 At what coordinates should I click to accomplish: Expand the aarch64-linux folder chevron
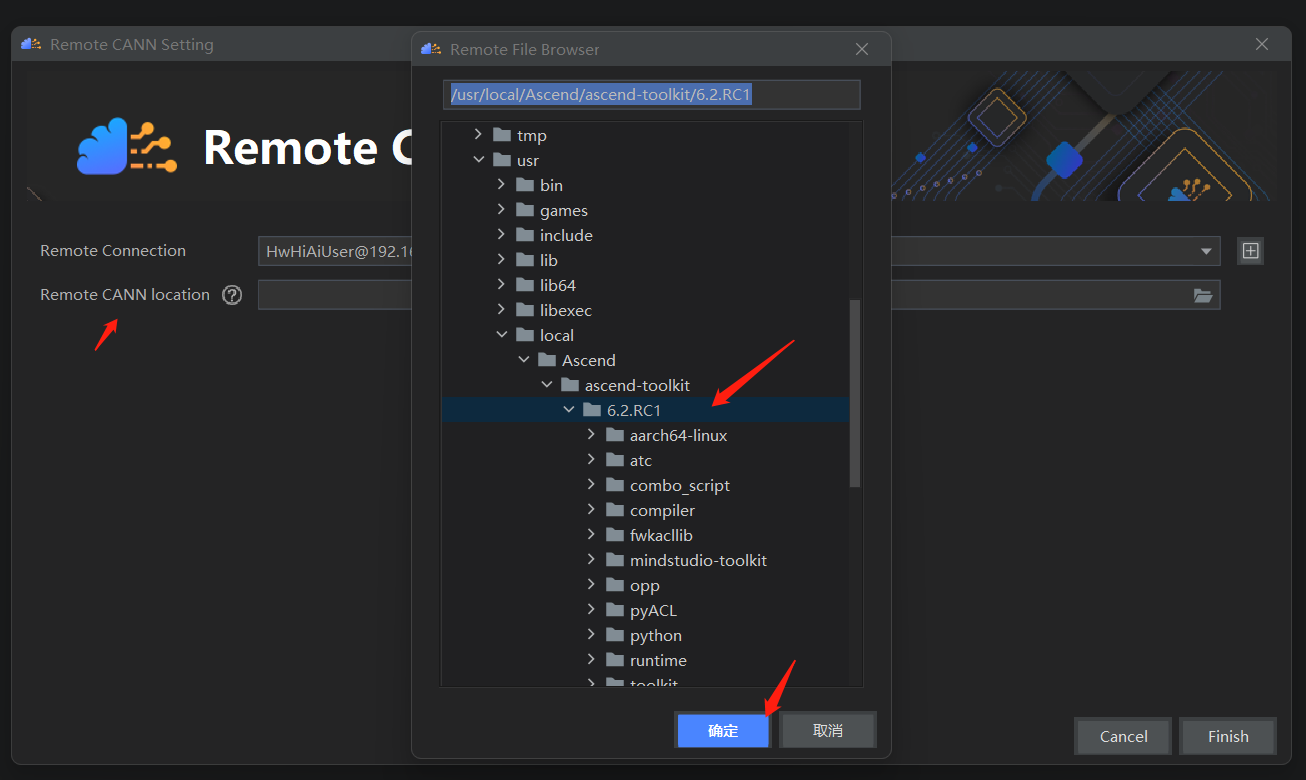pyautogui.click(x=591, y=435)
